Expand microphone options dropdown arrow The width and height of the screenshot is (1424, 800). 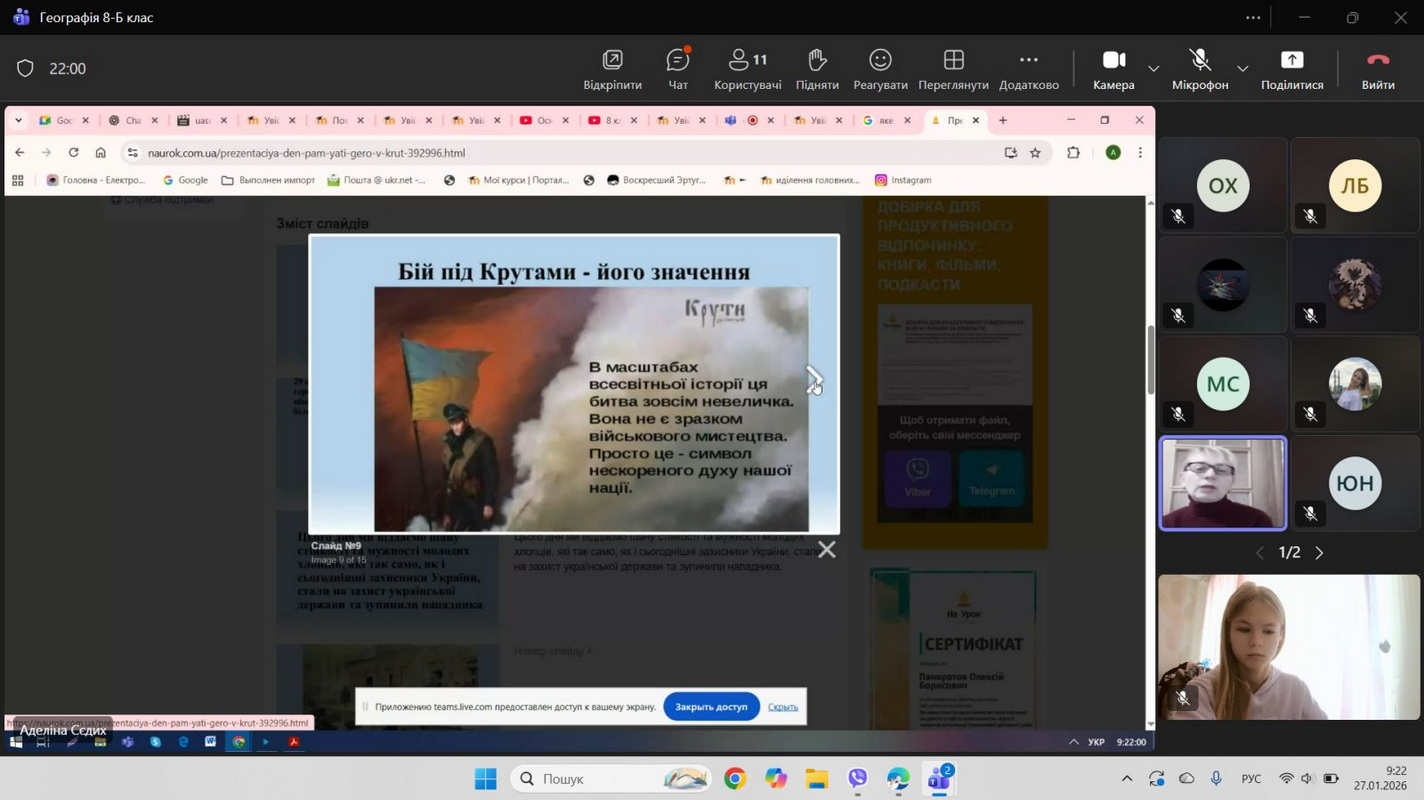point(1243,69)
